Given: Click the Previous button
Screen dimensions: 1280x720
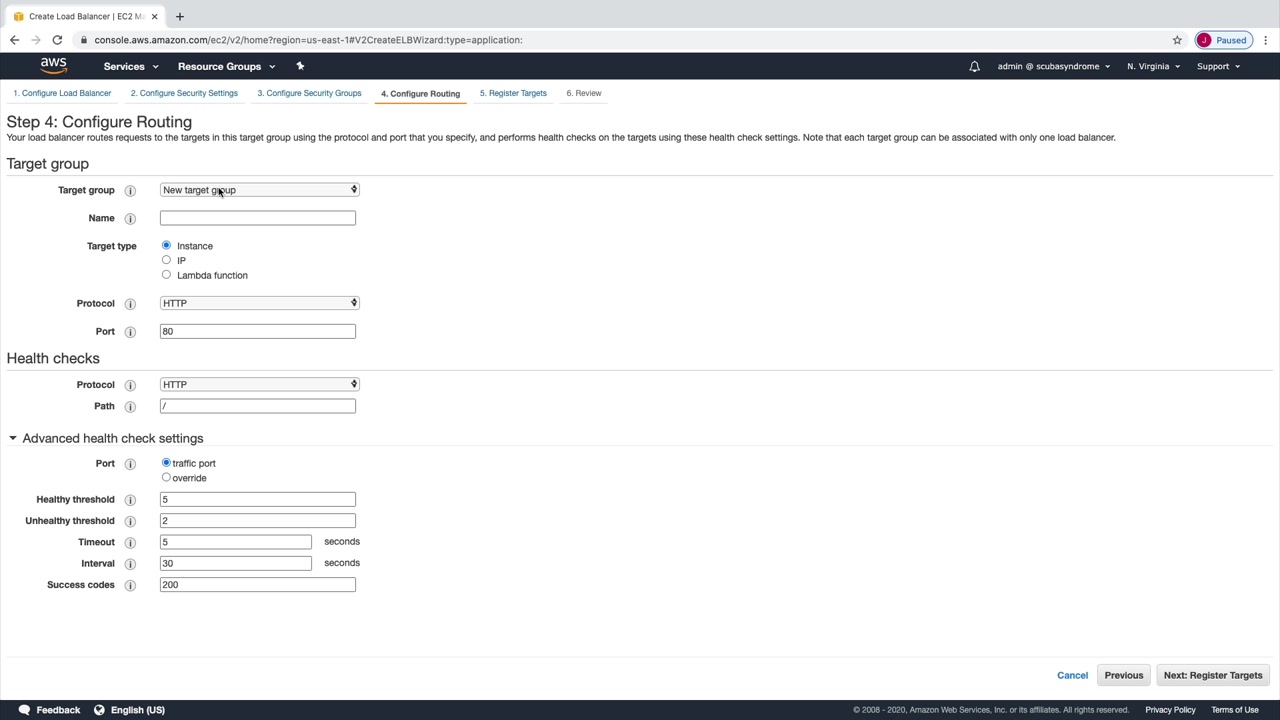Looking at the screenshot, I should [1124, 675].
